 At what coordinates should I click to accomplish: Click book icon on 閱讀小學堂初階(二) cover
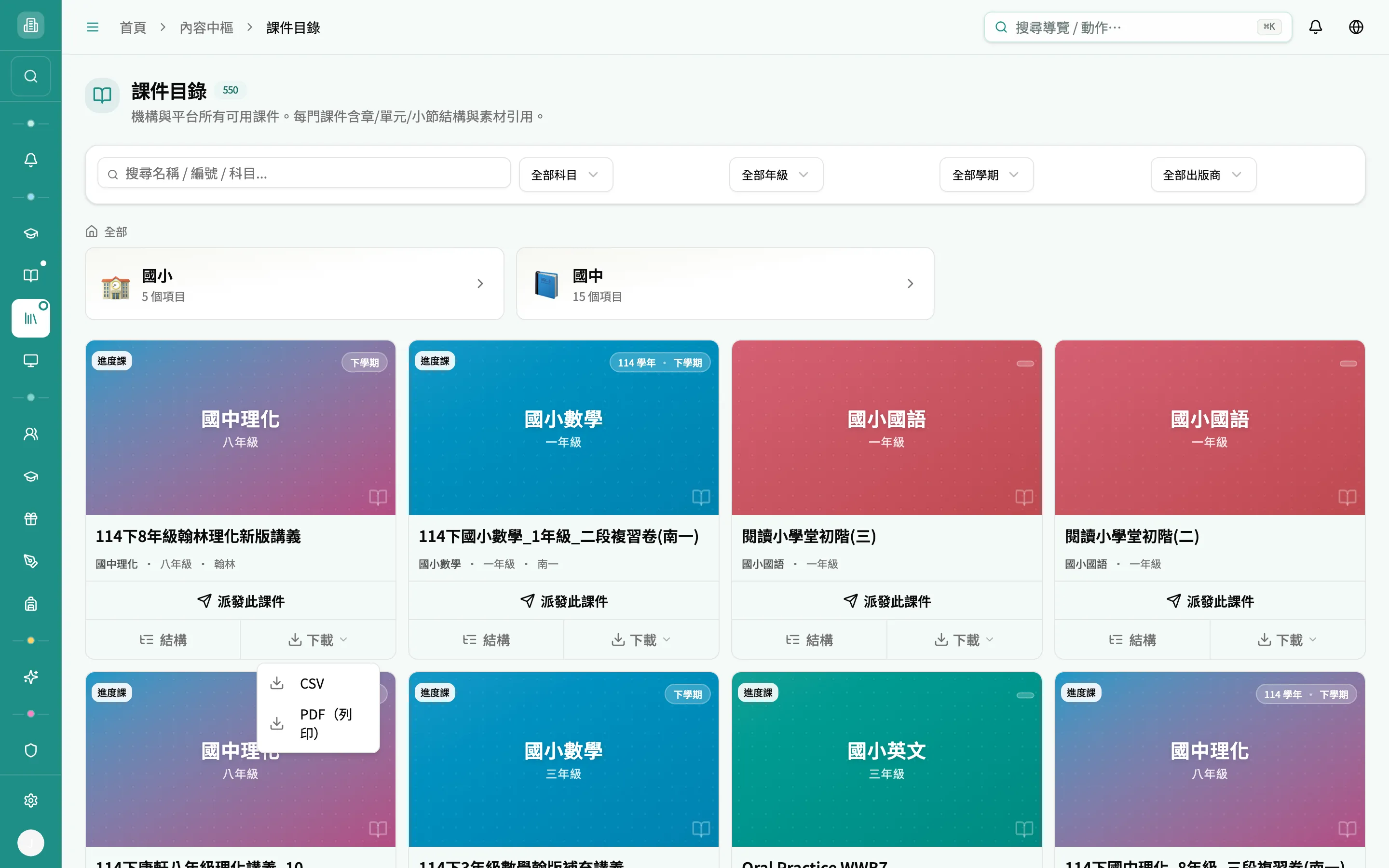click(1347, 497)
